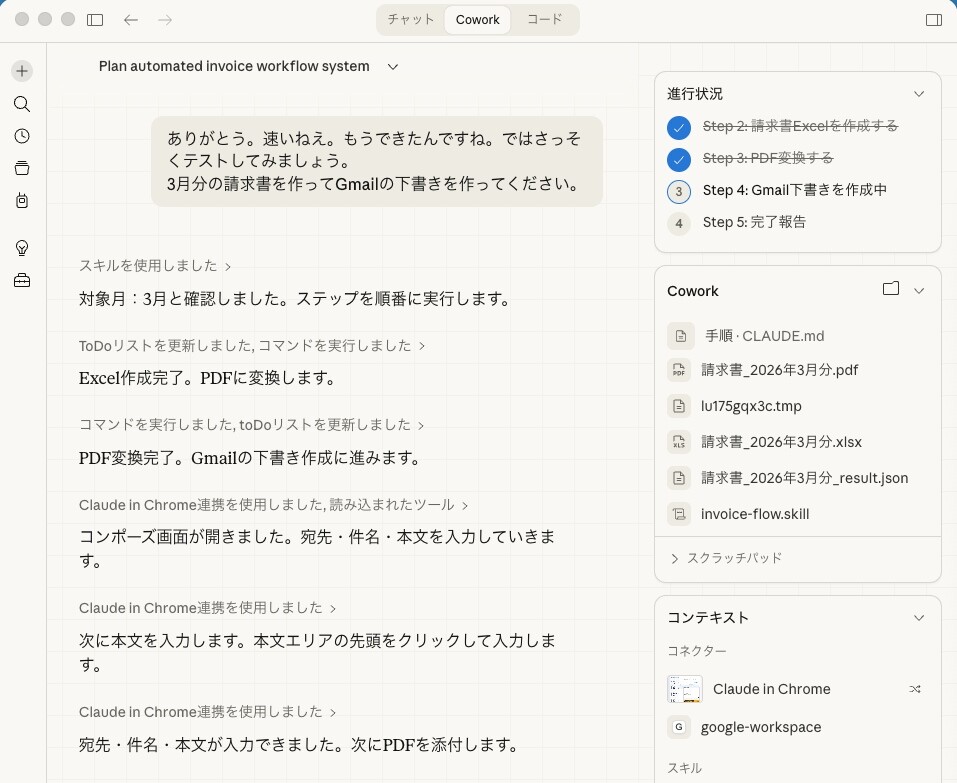Toggle the left sidebar panel icon

(x=95, y=20)
